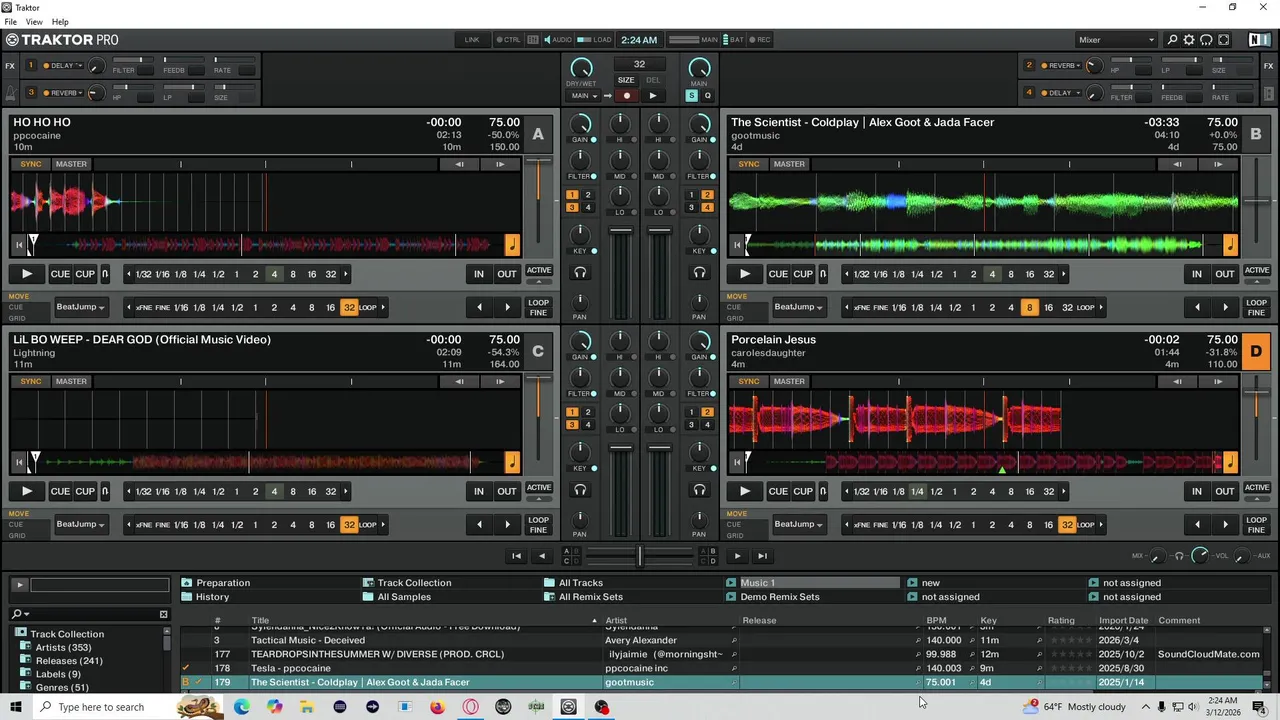Click the CUE button on deck A
This screenshot has width=1280, height=720.
click(60, 274)
